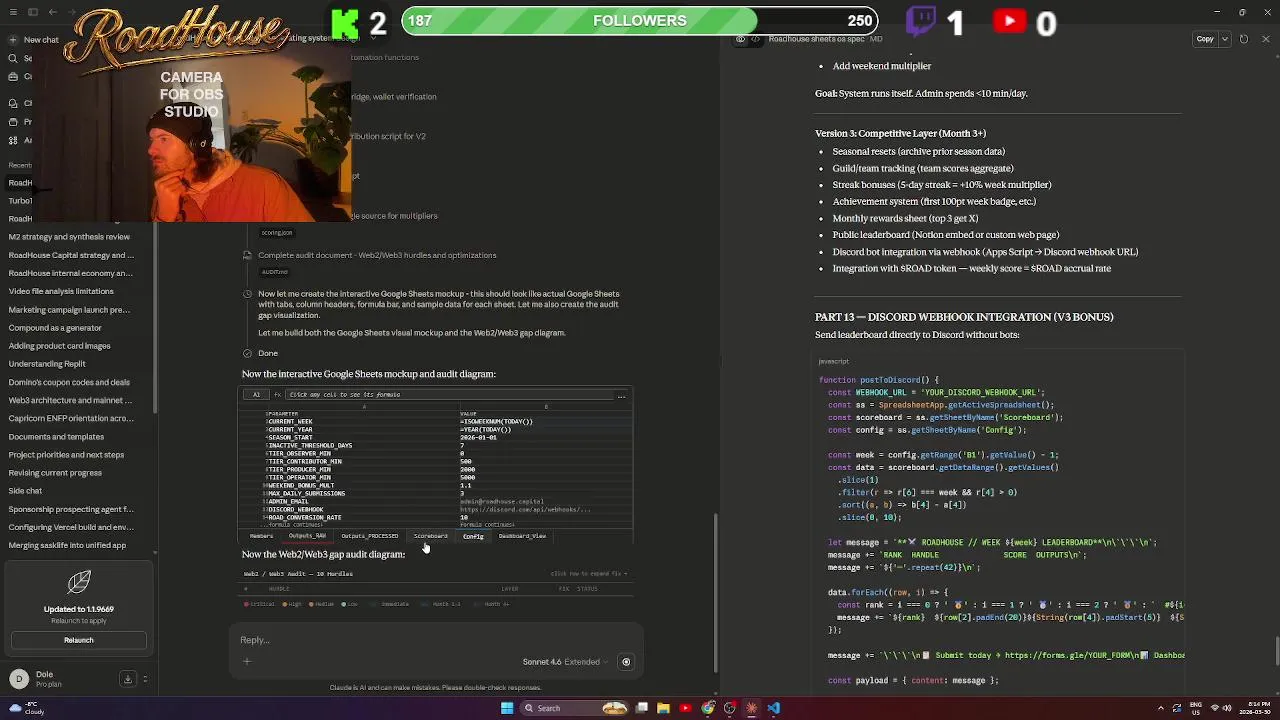Click the download icon next to Dole
Image resolution: width=1280 pixels, height=720 pixels.
128,679
